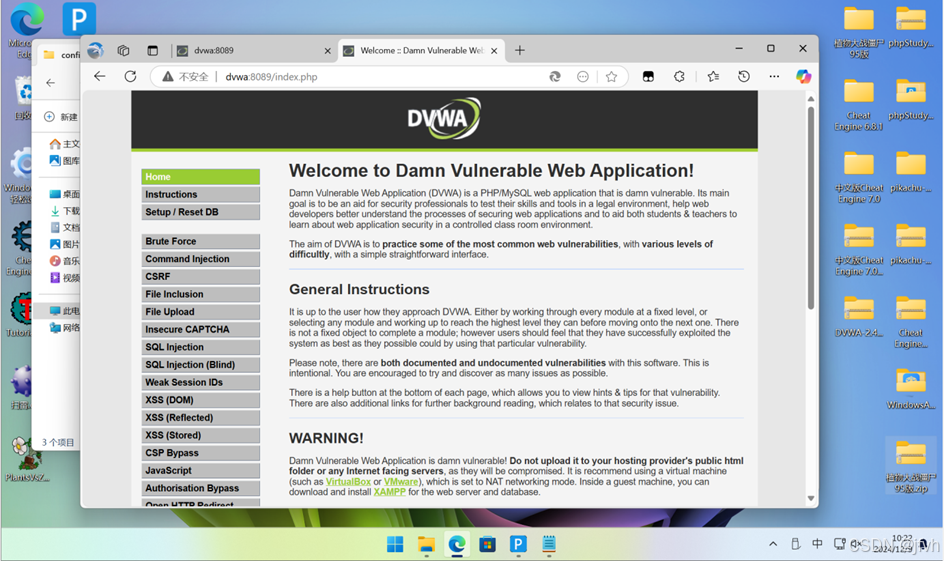Click the page scrollbar down arrow
Viewport: 944px width, 561px height.
[811, 498]
